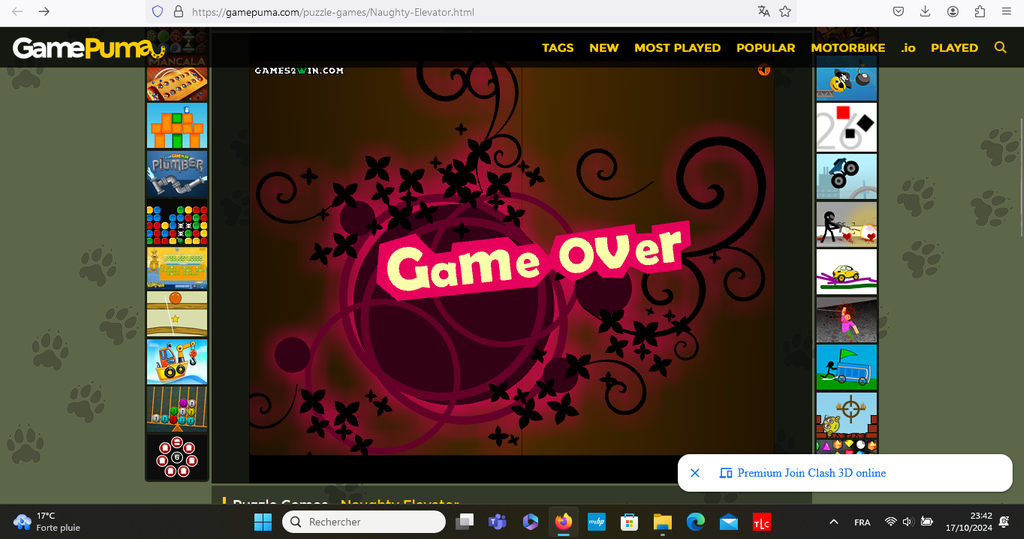This screenshot has width=1024, height=539.
Task: Click the GamePuma logo
Action: click(86, 47)
